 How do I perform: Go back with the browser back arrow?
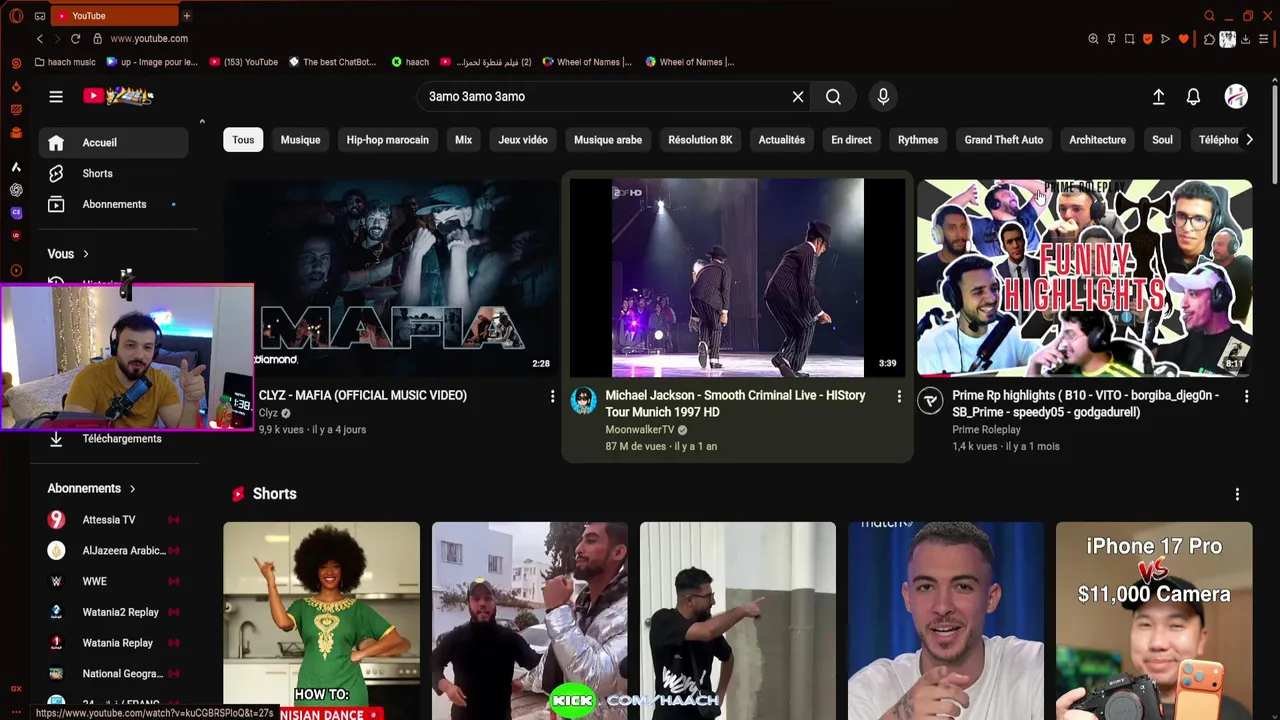[x=40, y=38]
